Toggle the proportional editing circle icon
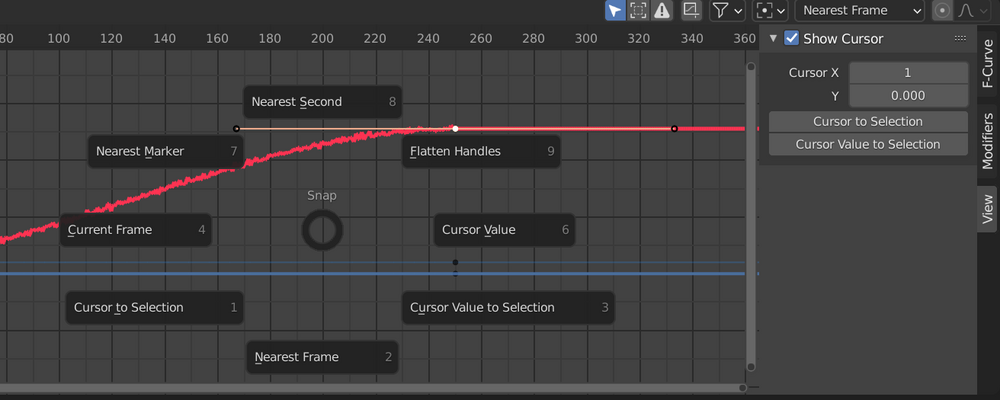1000x400 pixels. pyautogui.click(x=941, y=11)
